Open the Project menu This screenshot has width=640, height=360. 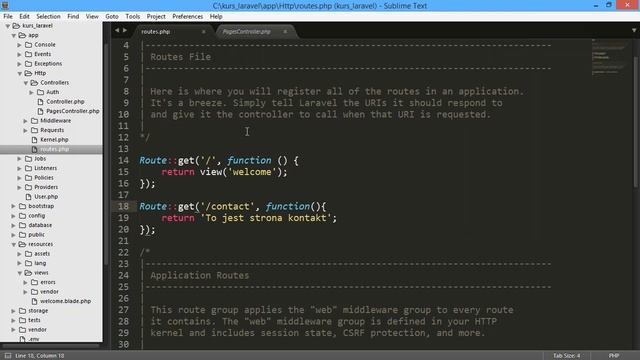(156, 16)
